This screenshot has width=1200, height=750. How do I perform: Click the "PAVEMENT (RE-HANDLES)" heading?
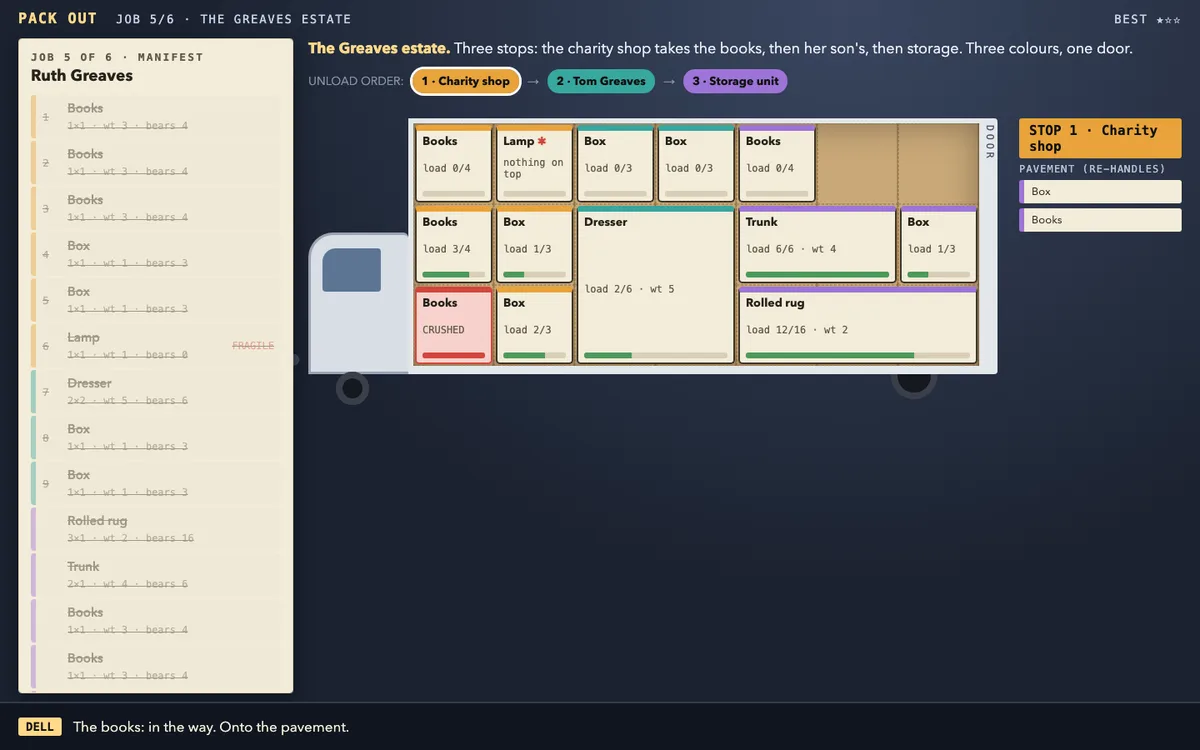1093,169
